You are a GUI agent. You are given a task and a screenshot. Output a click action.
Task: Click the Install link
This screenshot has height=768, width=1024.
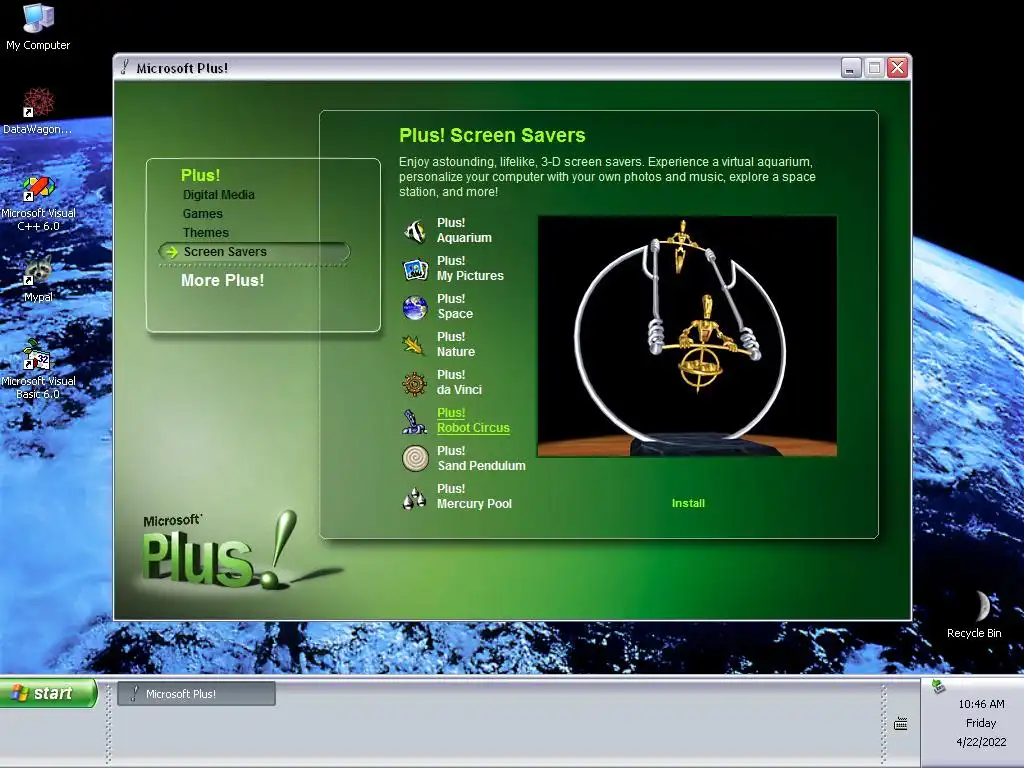[688, 504]
